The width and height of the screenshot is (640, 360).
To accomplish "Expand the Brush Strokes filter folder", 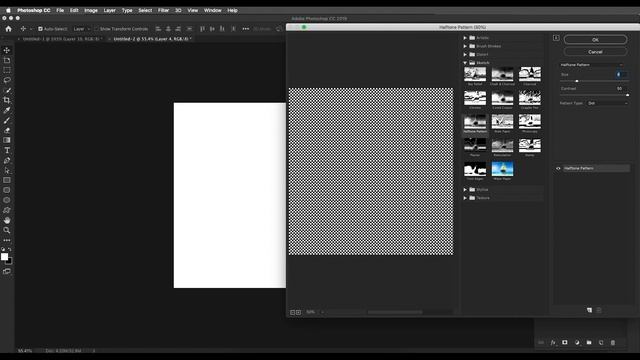I will [x=465, y=46].
